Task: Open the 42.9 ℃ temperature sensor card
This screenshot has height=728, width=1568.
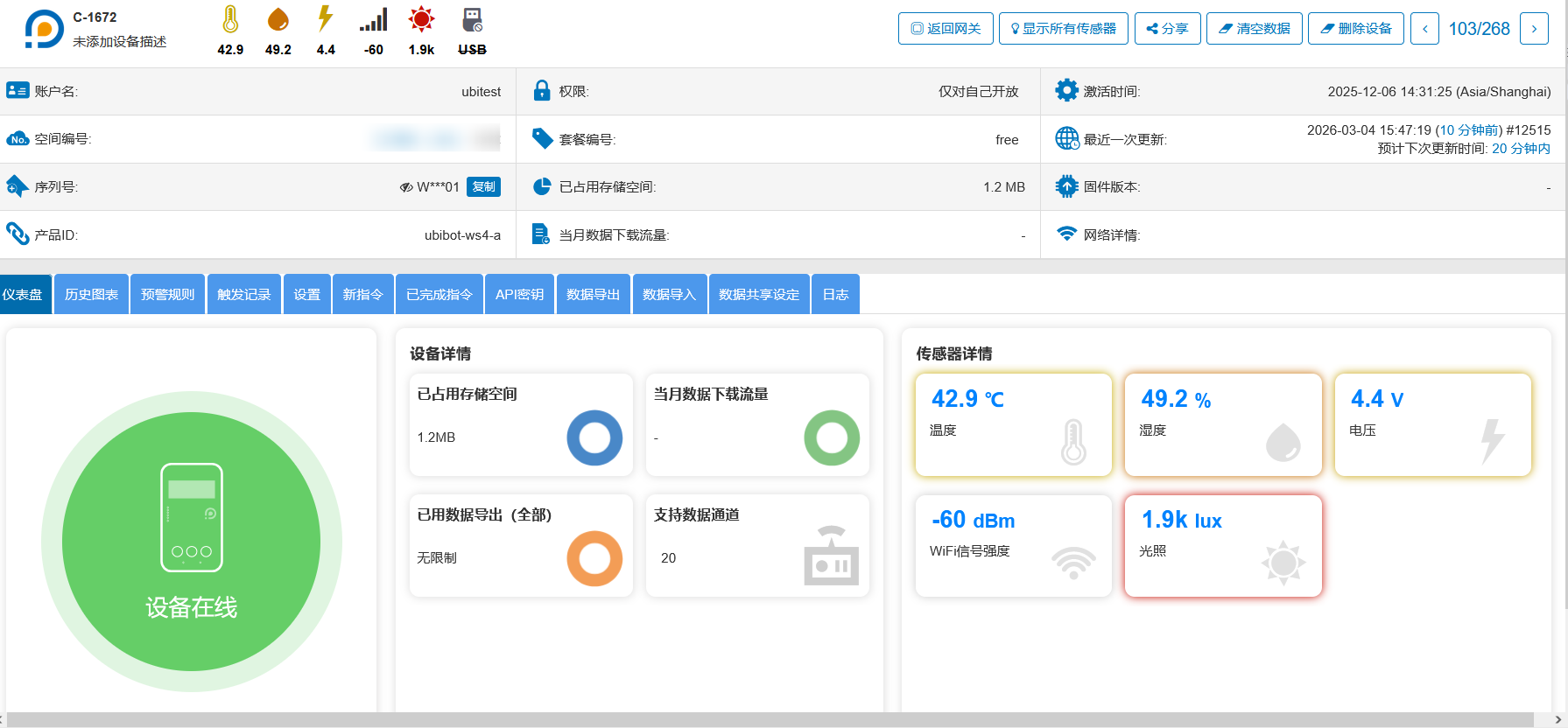Action: [1013, 425]
